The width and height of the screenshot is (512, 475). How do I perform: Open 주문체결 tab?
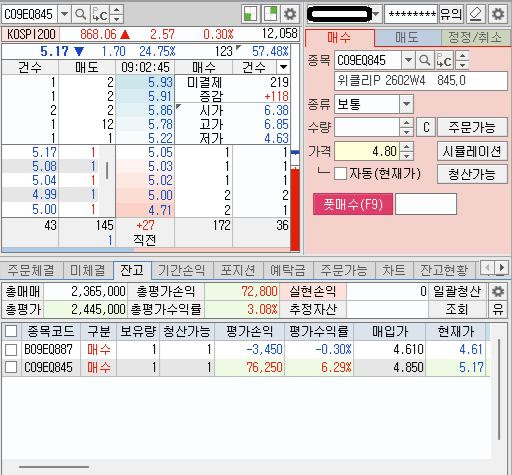[x=31, y=270]
